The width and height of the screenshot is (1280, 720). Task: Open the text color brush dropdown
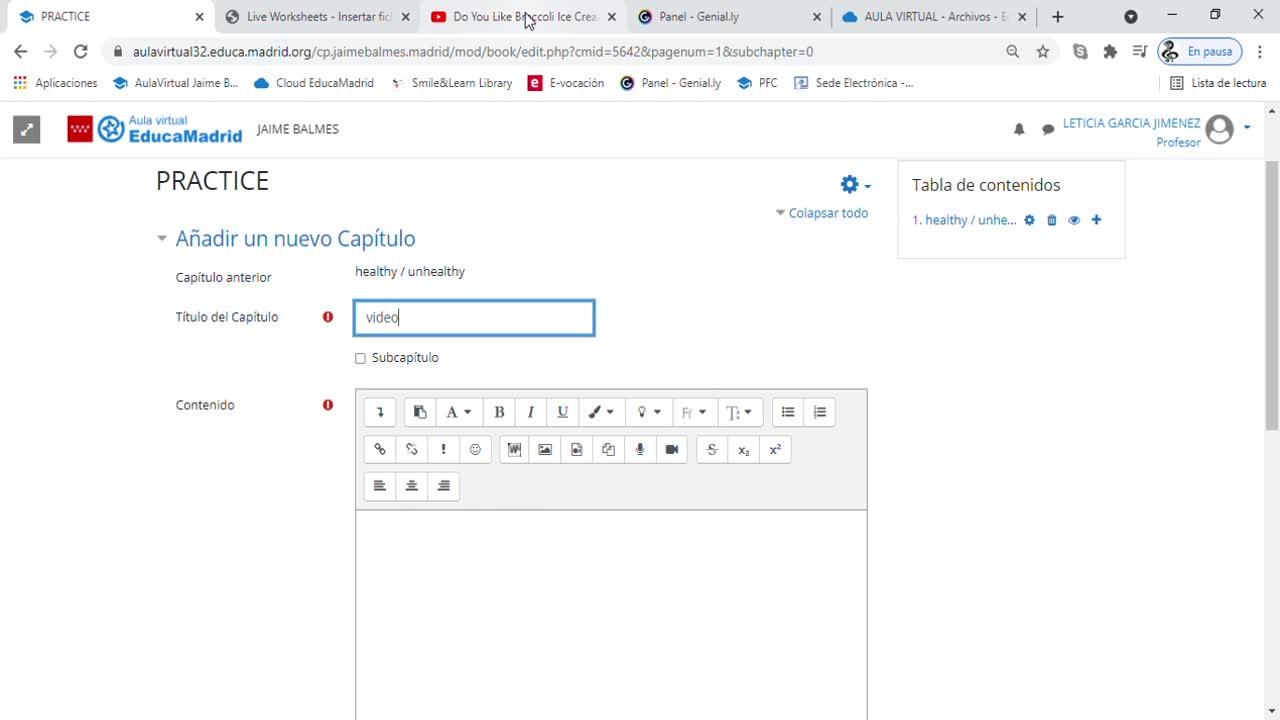coord(601,412)
